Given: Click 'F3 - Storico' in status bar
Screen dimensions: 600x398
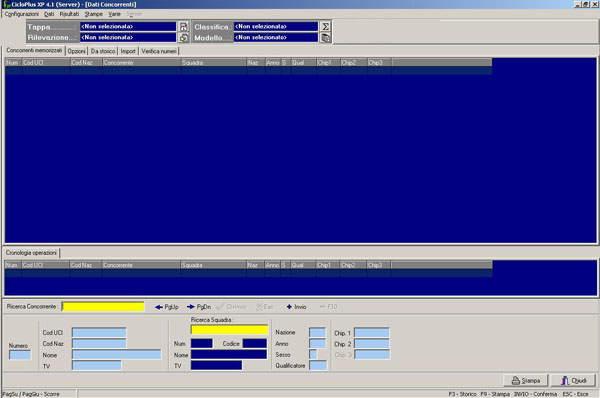Looking at the screenshot, I should point(462,394).
